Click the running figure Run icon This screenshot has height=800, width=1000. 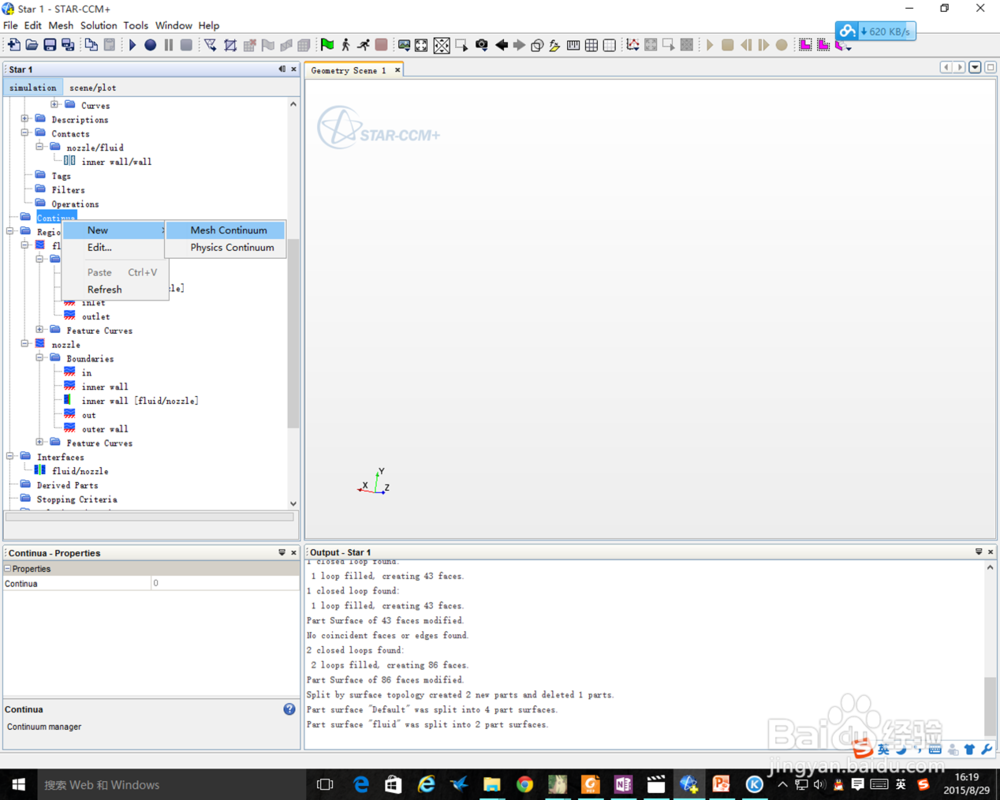pyautogui.click(x=363, y=45)
